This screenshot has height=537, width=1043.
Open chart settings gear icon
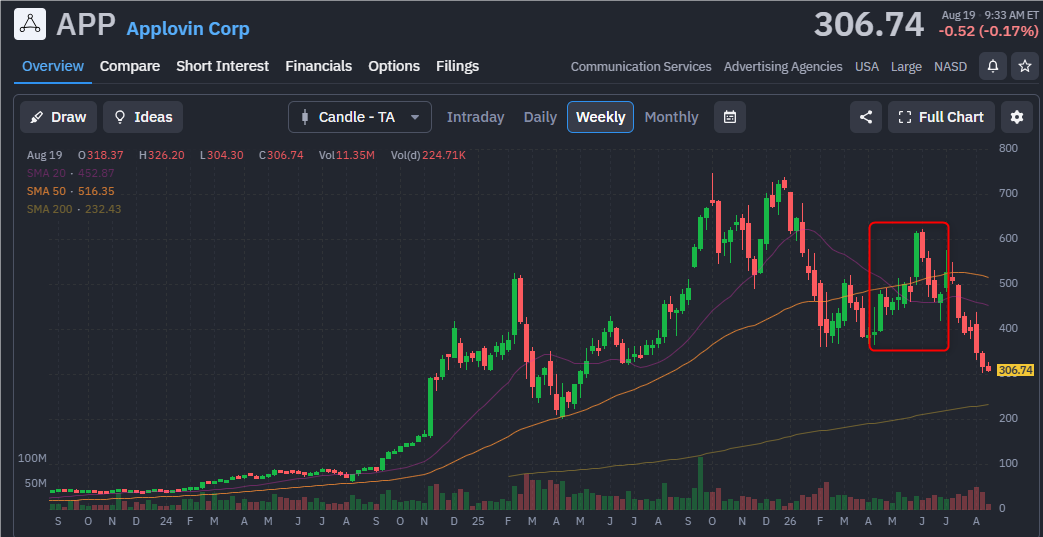click(1016, 117)
